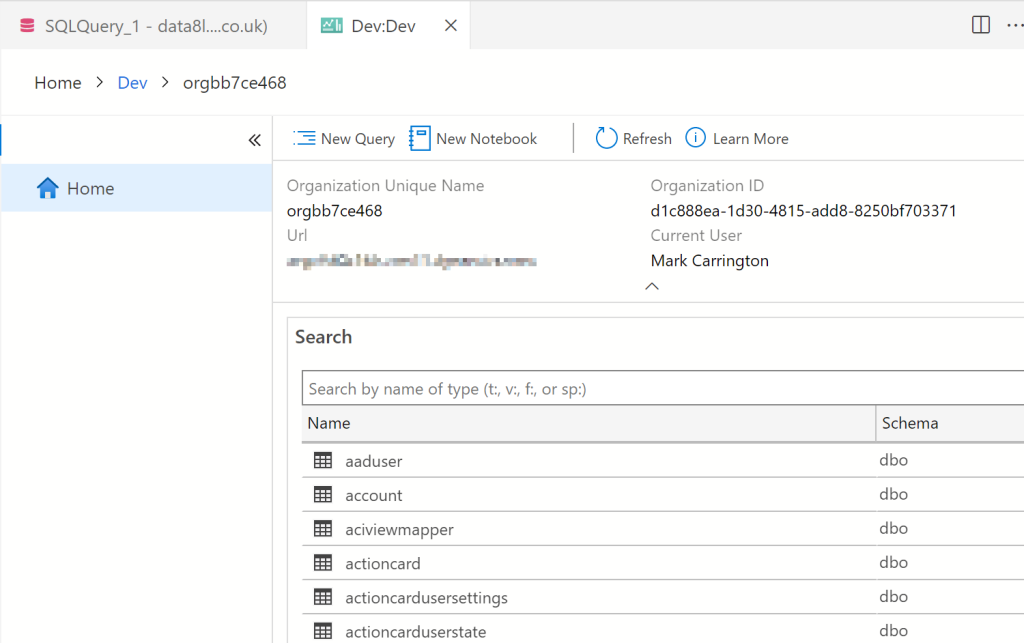Open the more actions ellipsis menu
Screen dimensions: 1024x643
(1015, 25)
